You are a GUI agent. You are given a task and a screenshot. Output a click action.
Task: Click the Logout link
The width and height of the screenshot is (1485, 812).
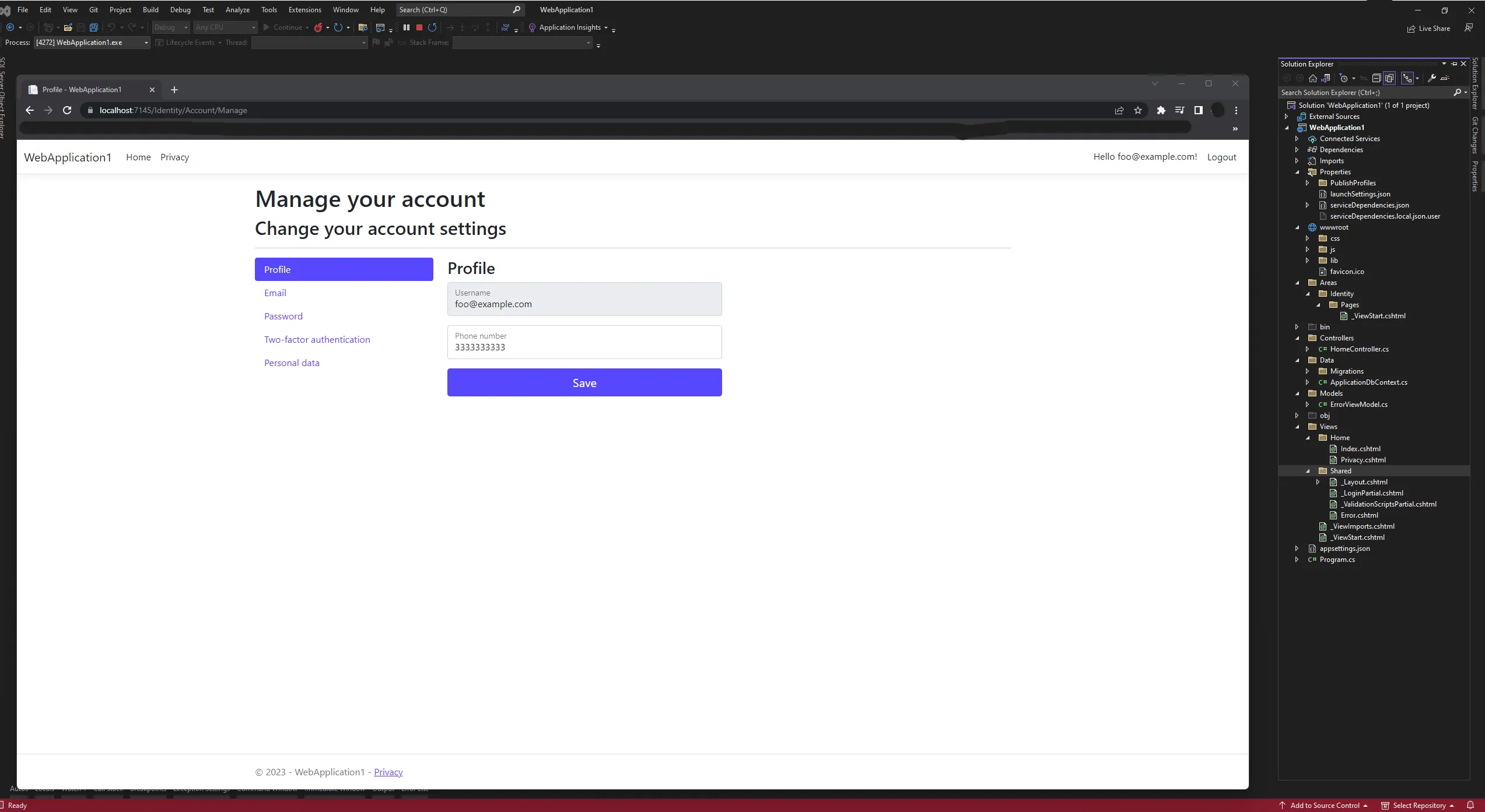tap(1221, 157)
